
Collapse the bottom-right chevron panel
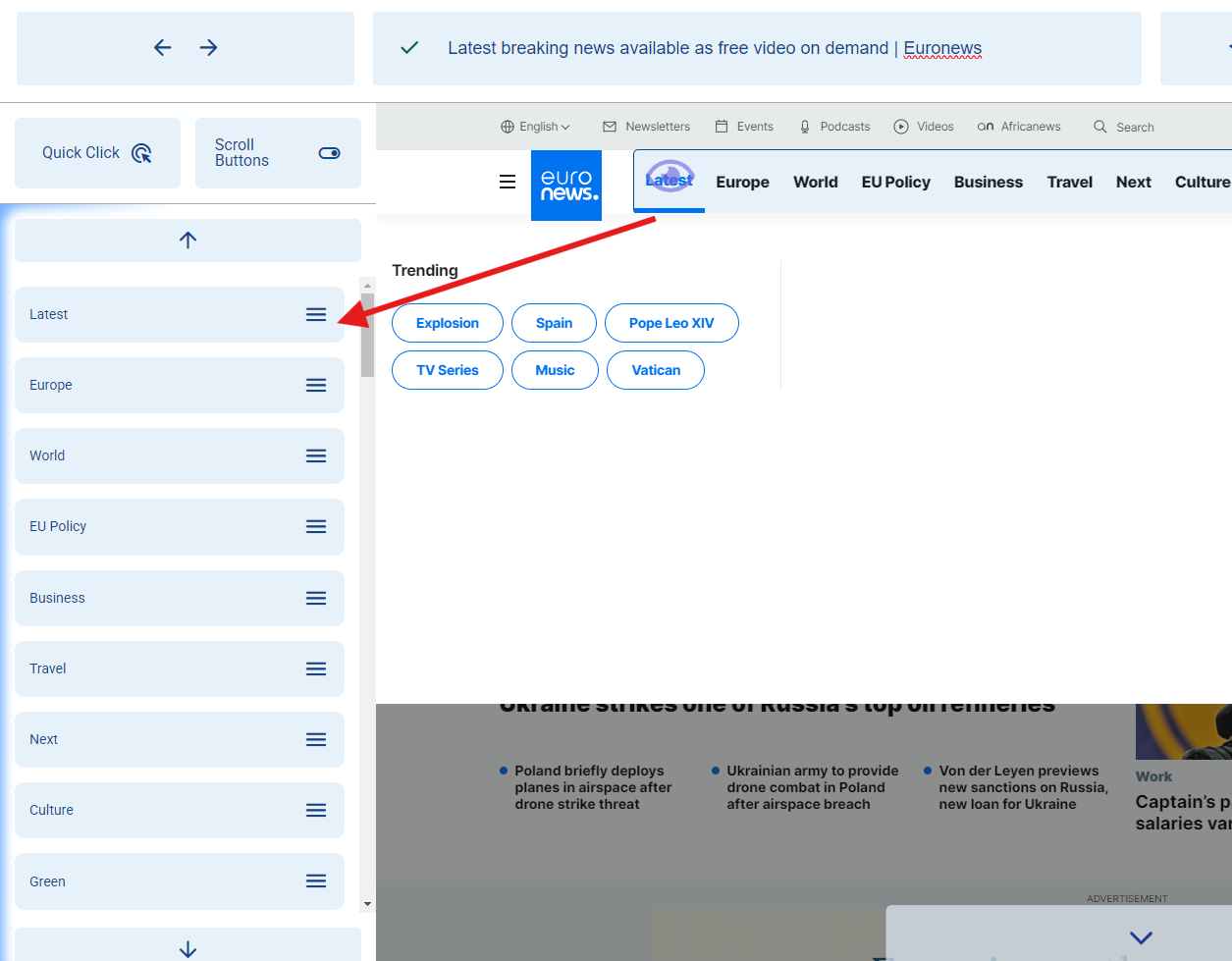click(x=1141, y=937)
